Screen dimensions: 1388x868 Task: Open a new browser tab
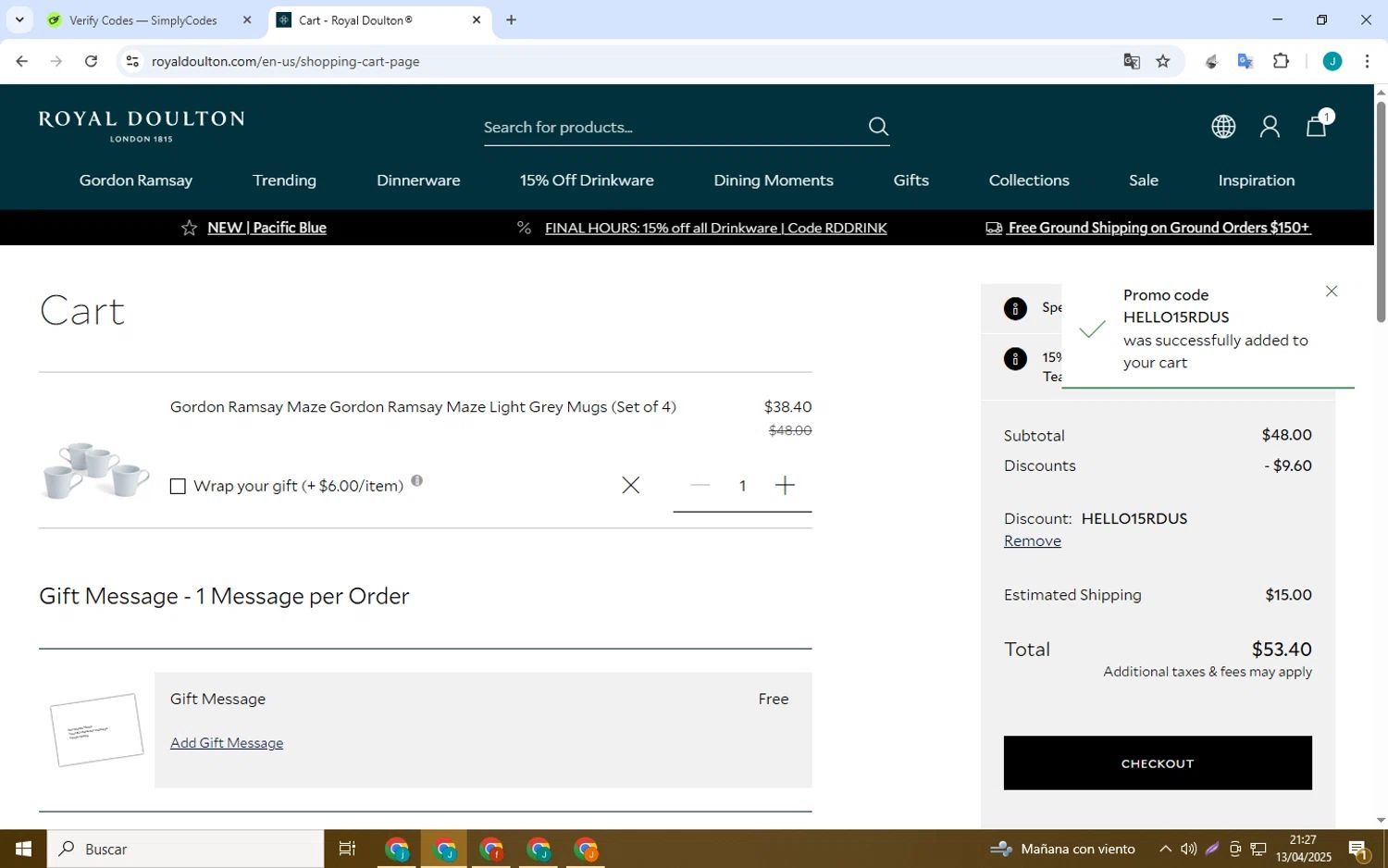[511, 19]
